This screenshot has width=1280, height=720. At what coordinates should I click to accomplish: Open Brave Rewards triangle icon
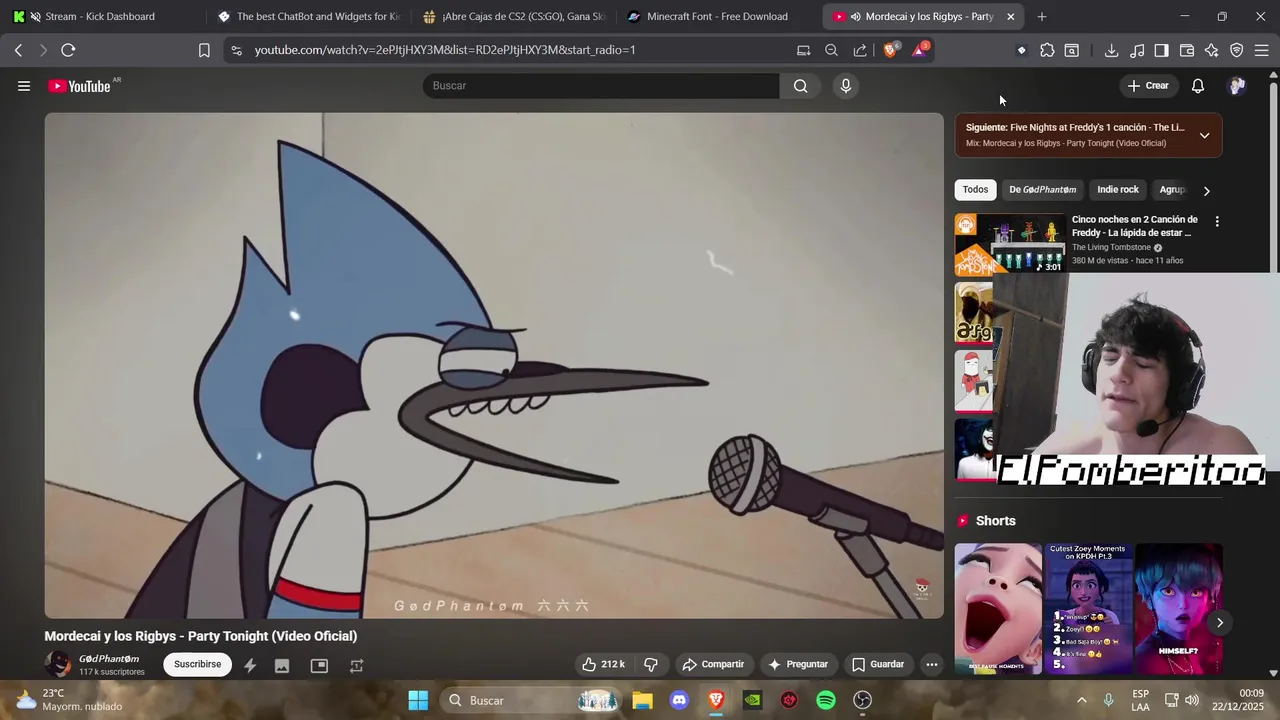click(x=920, y=50)
